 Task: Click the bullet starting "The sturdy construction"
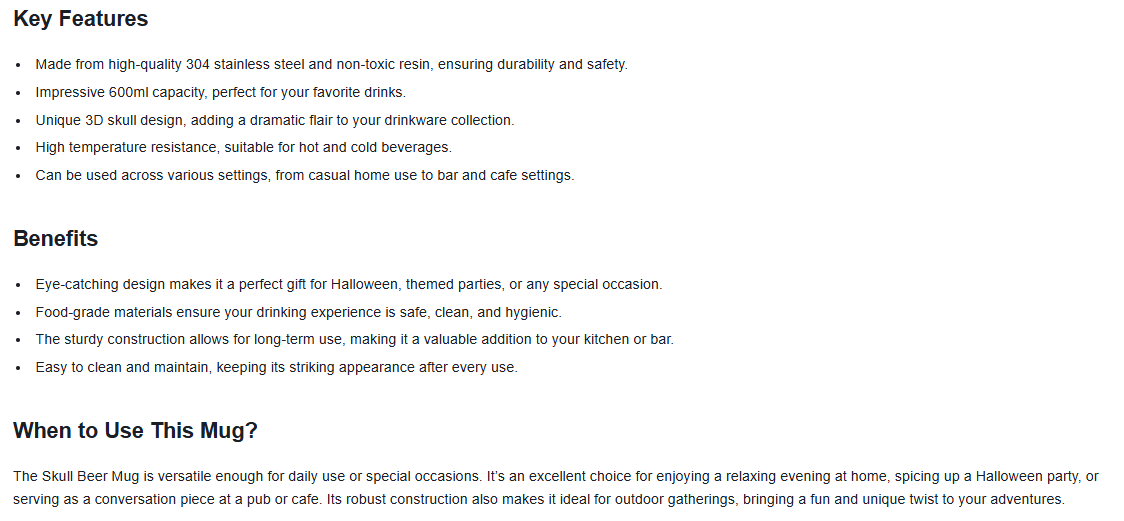pos(354,339)
